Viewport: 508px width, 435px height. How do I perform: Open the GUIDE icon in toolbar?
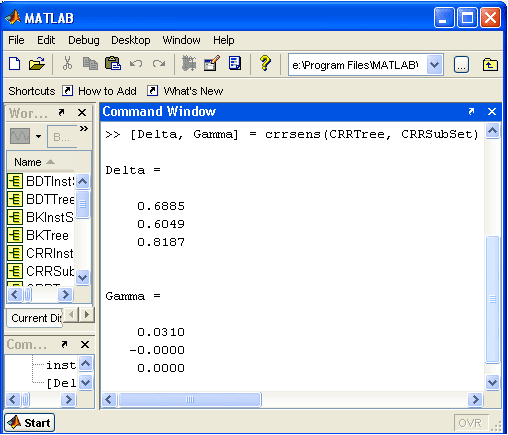[212, 63]
